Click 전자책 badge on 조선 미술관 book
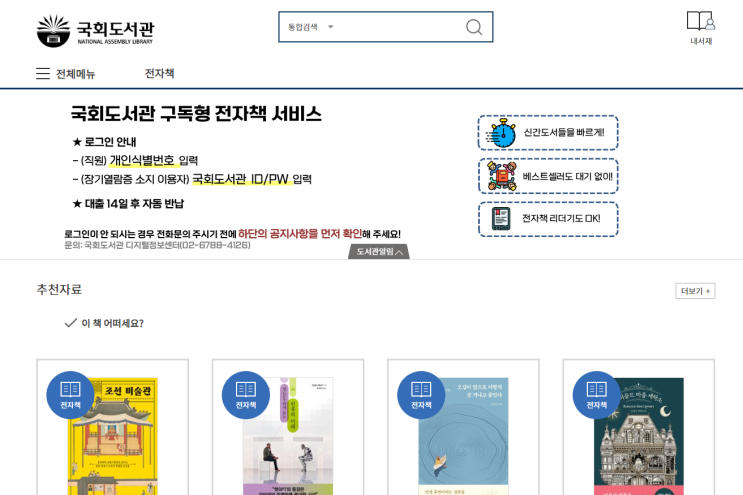The image size is (743, 495). tap(70, 395)
